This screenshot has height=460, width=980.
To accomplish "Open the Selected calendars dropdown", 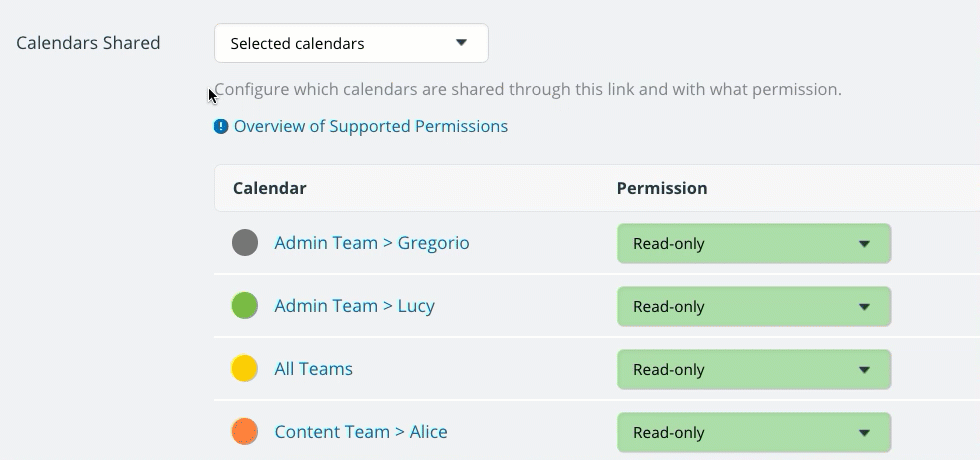I will [351, 43].
